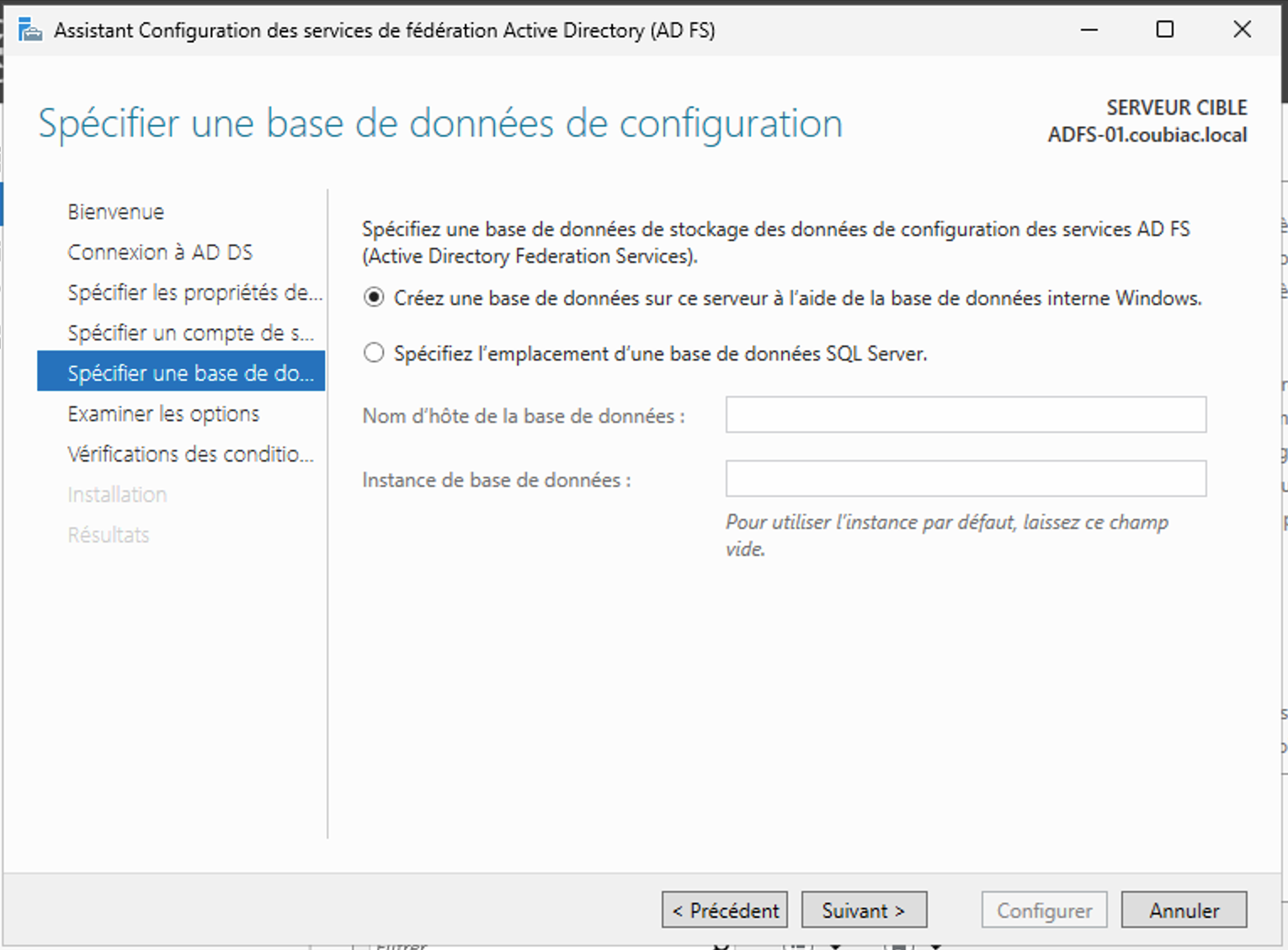Cancel the wizard with Annuler

pos(1184,910)
